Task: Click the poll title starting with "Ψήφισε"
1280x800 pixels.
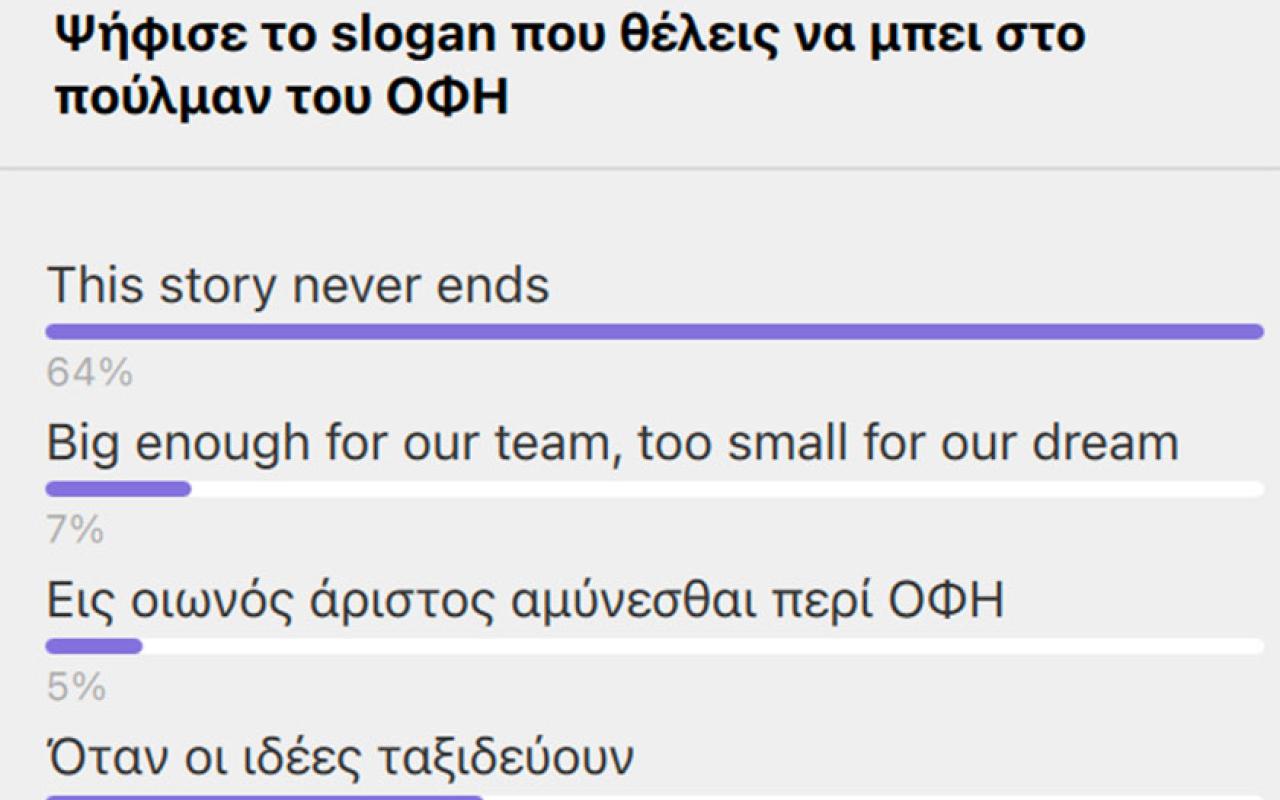Action: (x=570, y=66)
